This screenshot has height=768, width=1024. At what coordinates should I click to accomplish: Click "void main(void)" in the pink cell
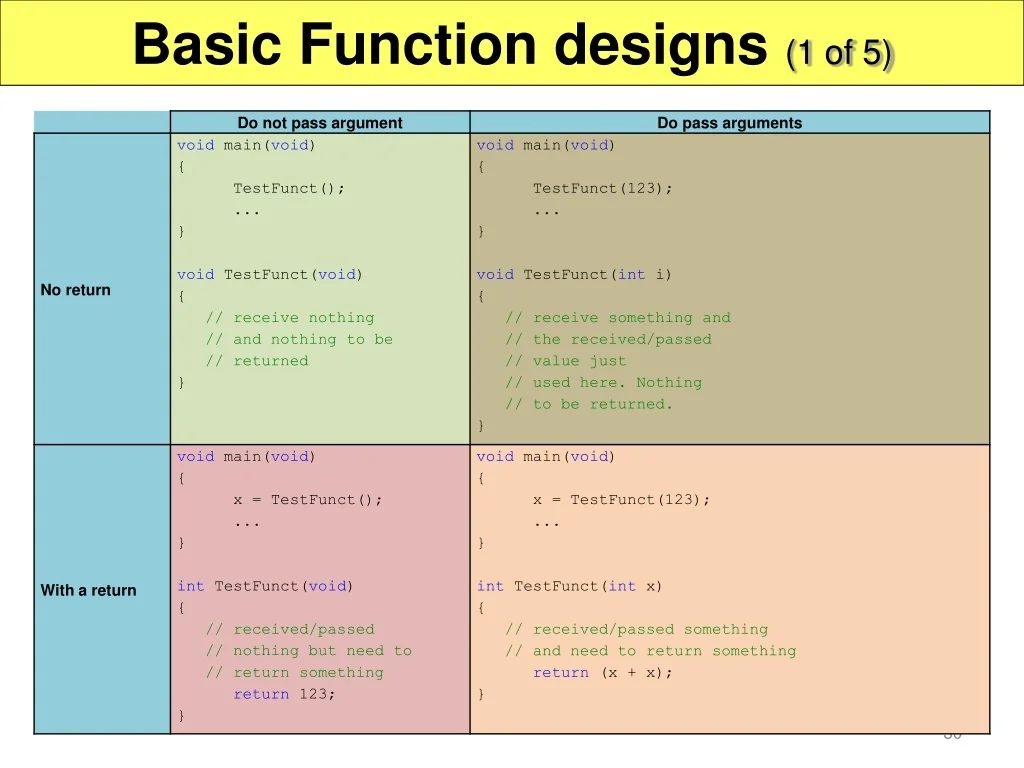[246, 456]
